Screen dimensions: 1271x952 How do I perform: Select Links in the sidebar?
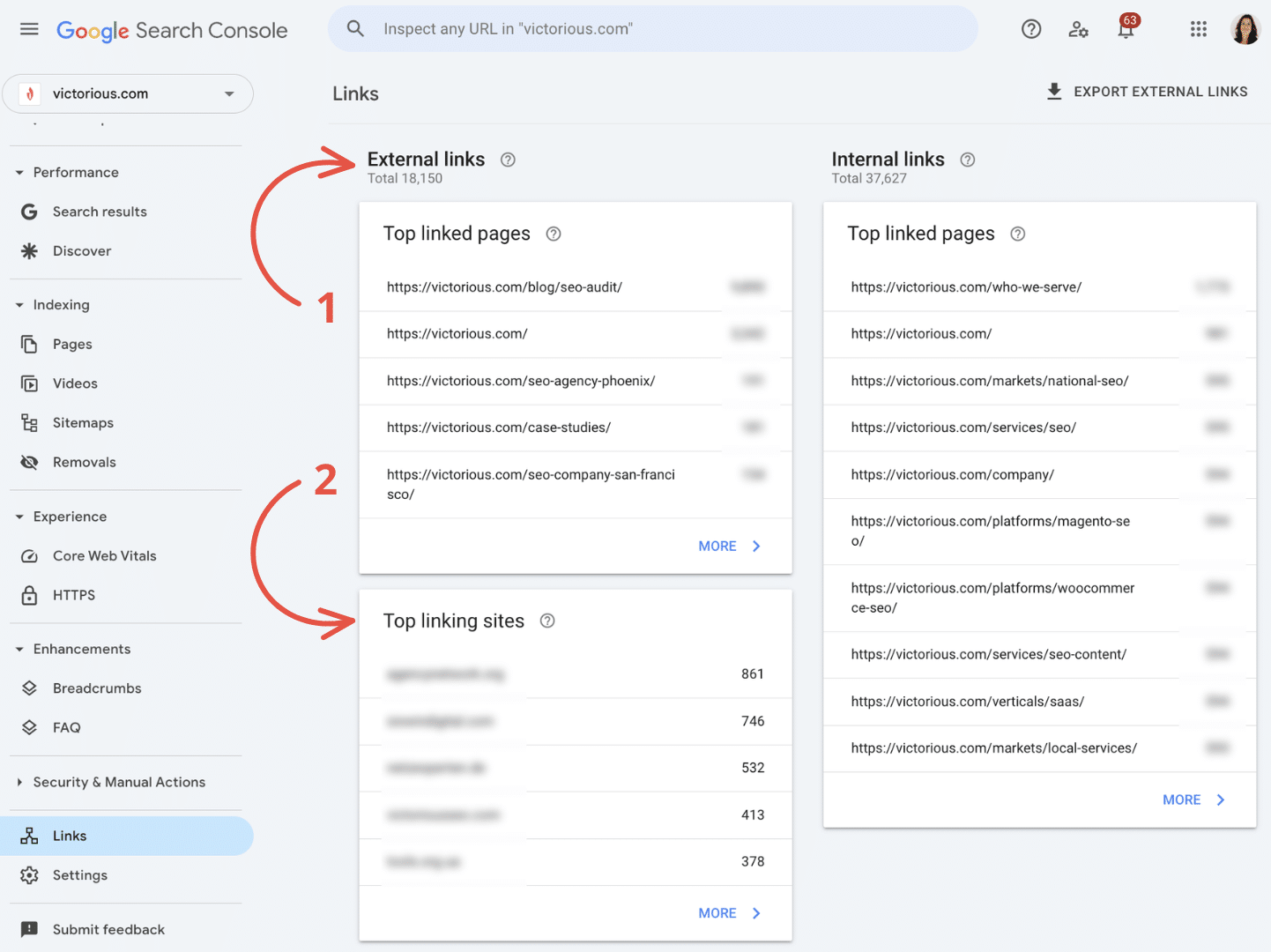126,836
